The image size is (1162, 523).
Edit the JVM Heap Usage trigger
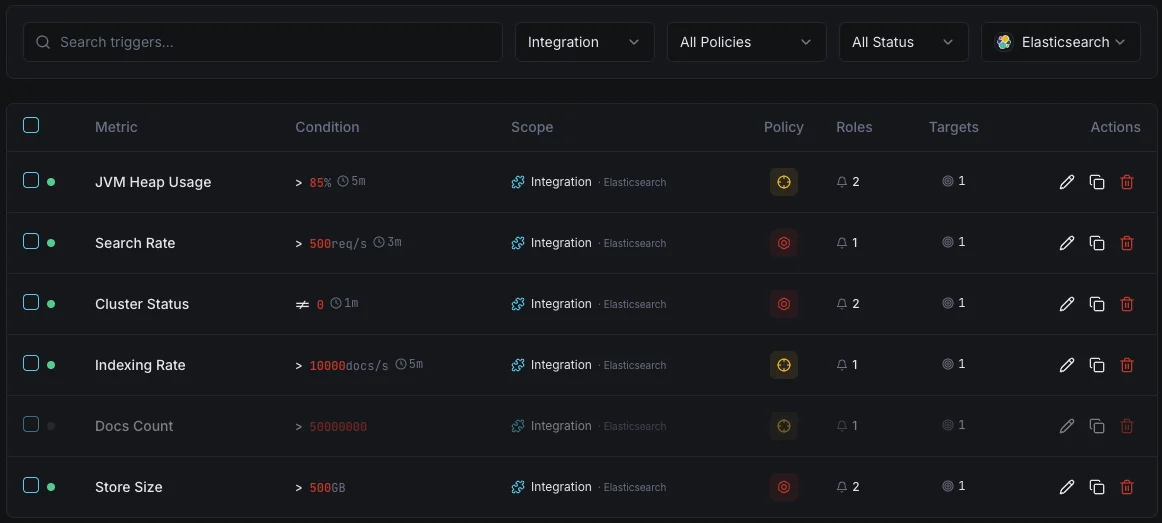tap(1066, 182)
